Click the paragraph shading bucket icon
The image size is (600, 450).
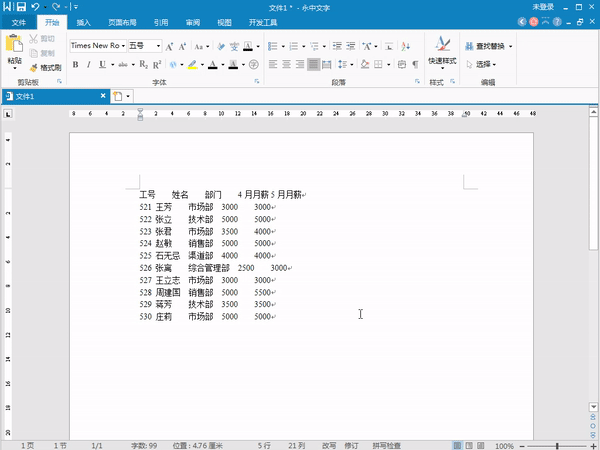(365, 64)
